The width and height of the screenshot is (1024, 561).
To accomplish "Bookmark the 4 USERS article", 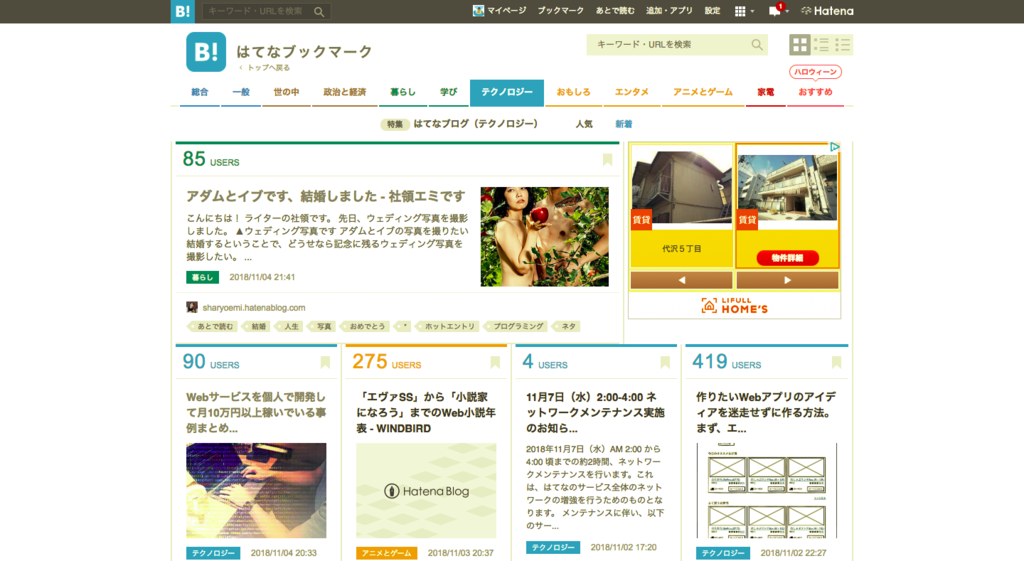I will pyautogui.click(x=665, y=362).
